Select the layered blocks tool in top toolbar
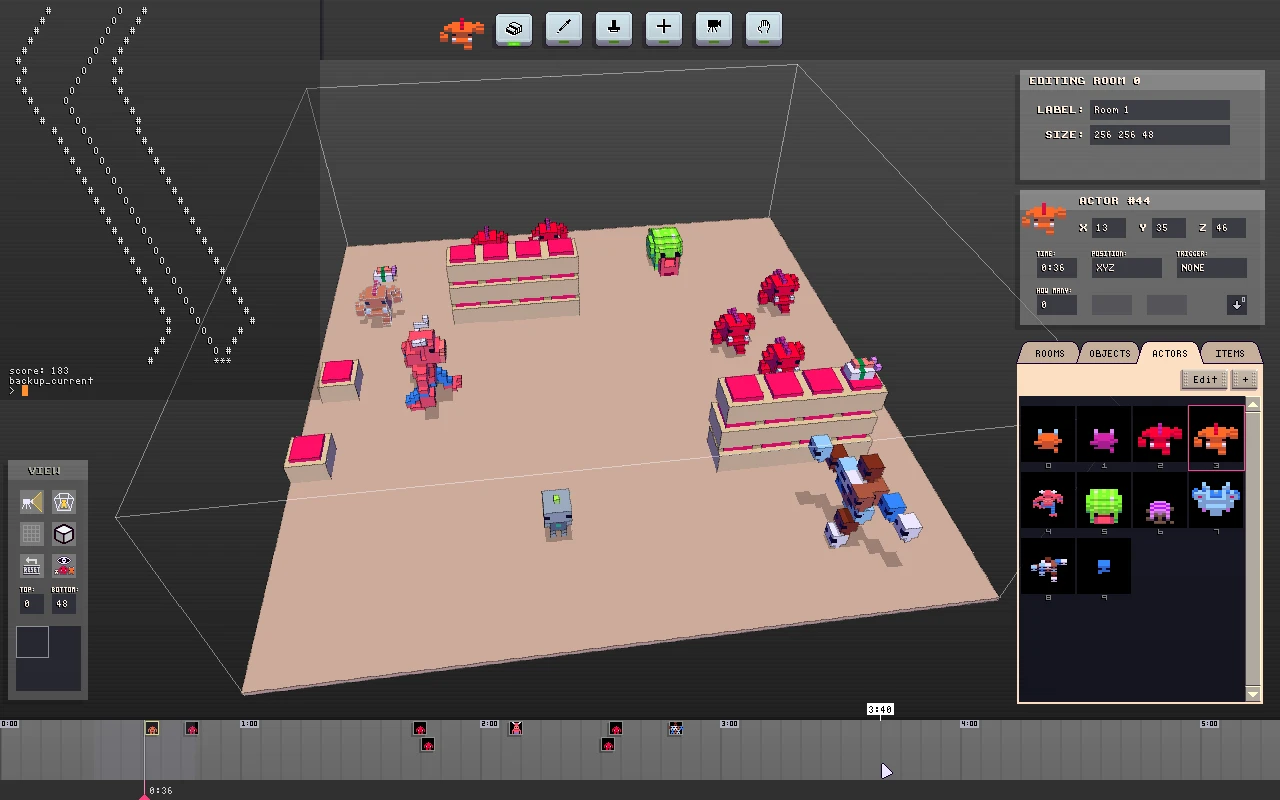1280x800 pixels. pyautogui.click(x=514, y=28)
